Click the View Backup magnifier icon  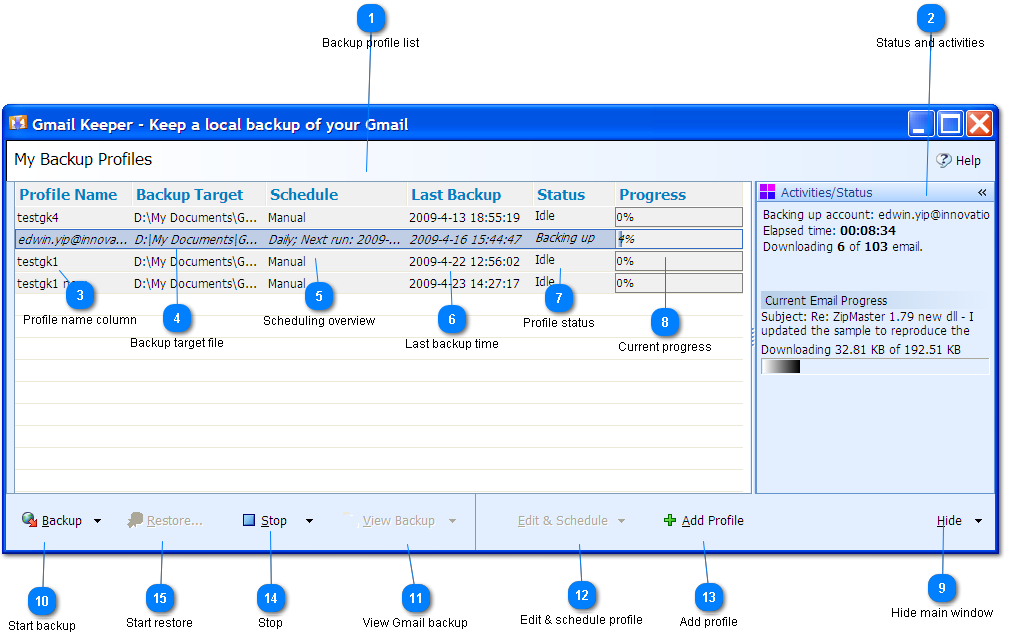point(349,520)
